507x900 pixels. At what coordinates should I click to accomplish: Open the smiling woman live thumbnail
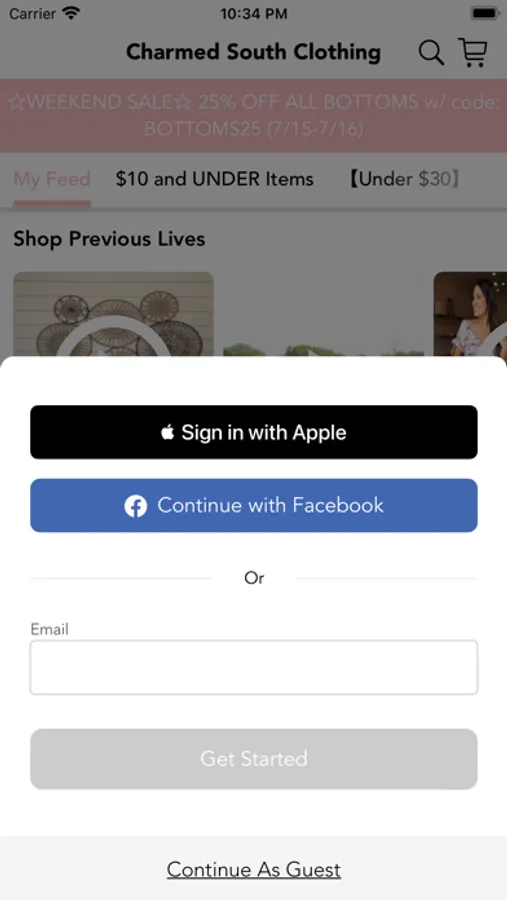pyautogui.click(x=470, y=314)
